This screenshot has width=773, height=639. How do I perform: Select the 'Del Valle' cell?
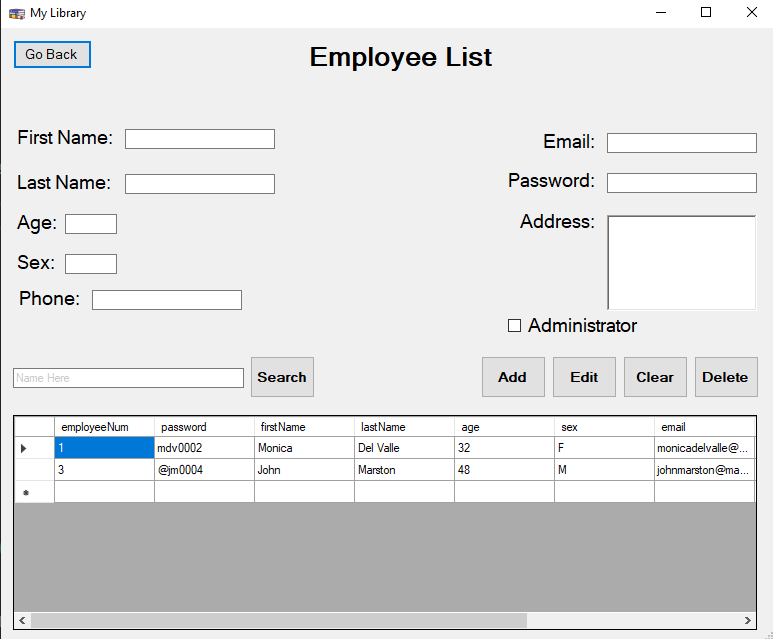[x=404, y=448]
